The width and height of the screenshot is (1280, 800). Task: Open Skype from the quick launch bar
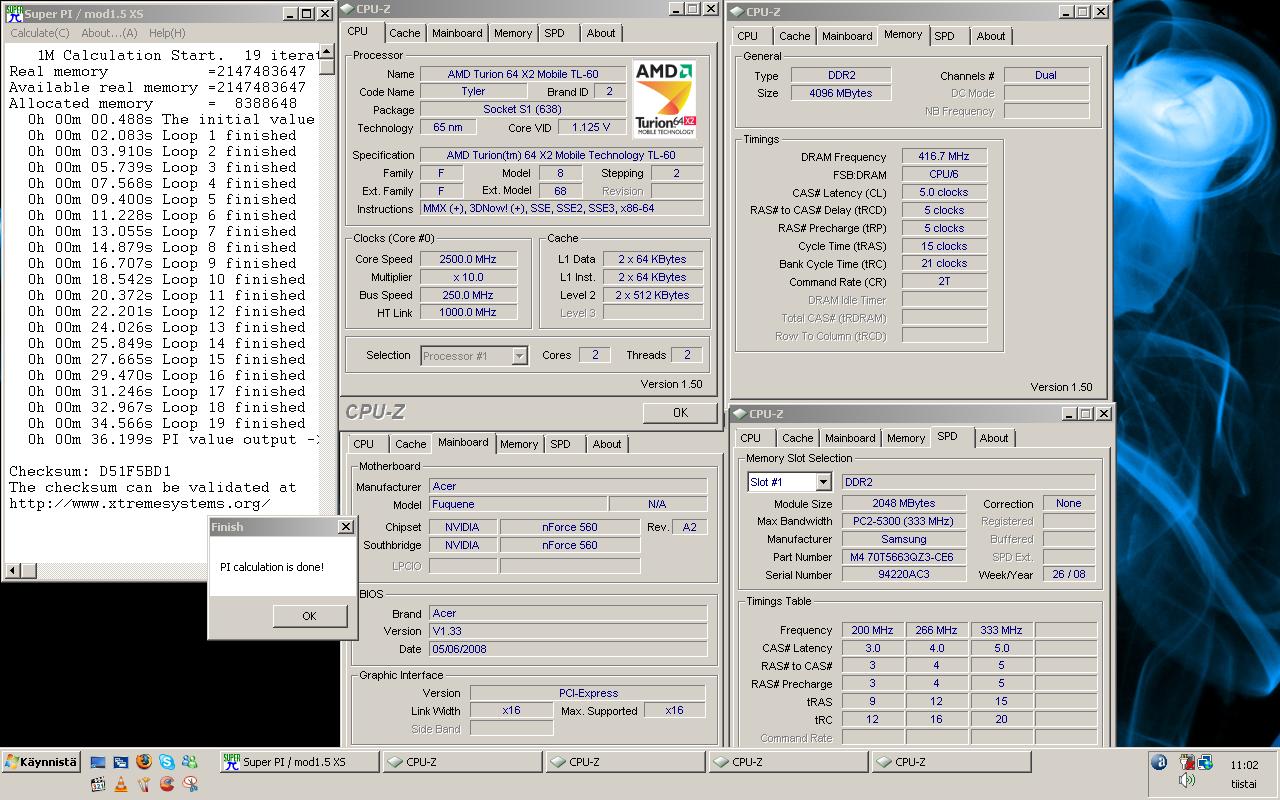167,761
